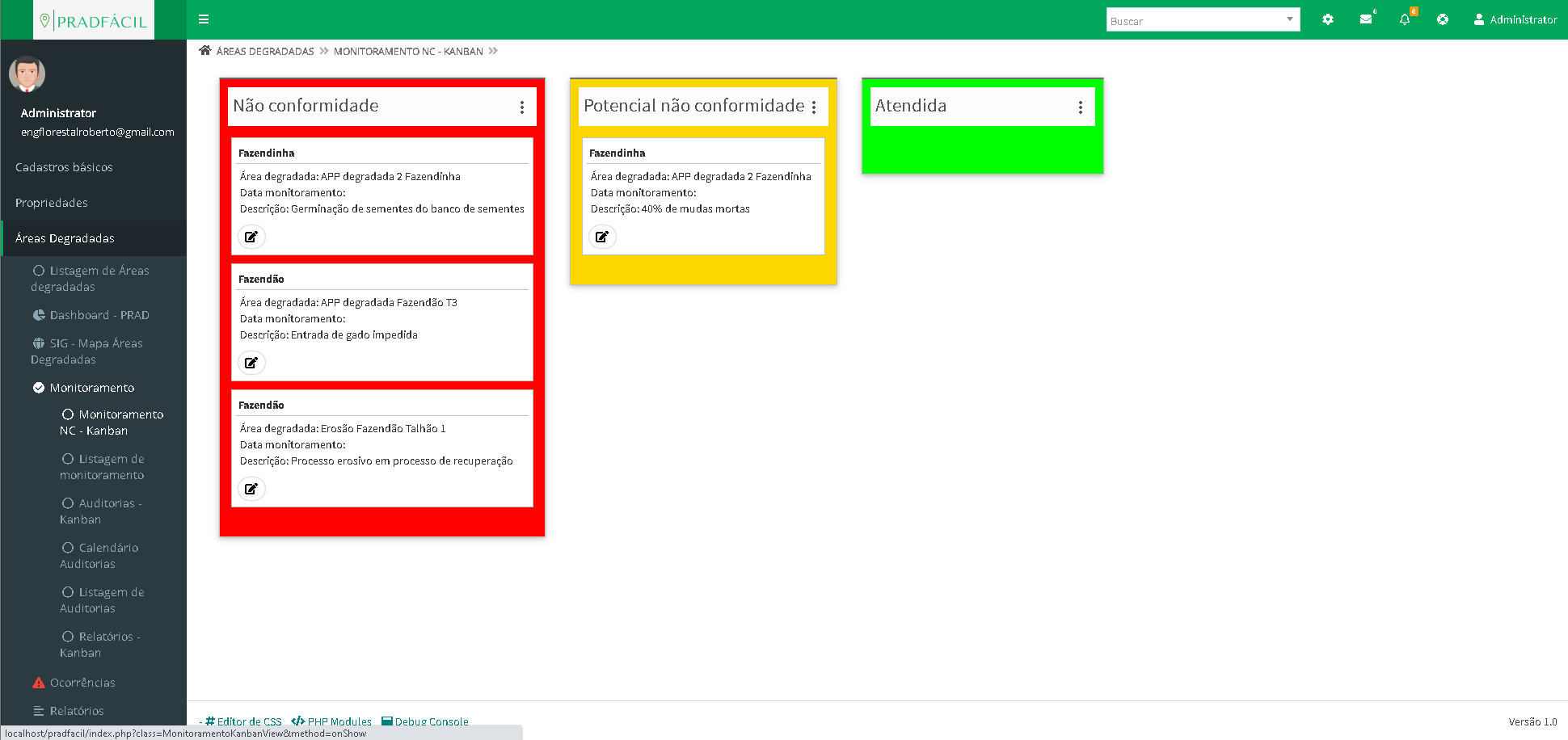
Task: Edit the Processo erosivo card
Action: click(x=251, y=489)
